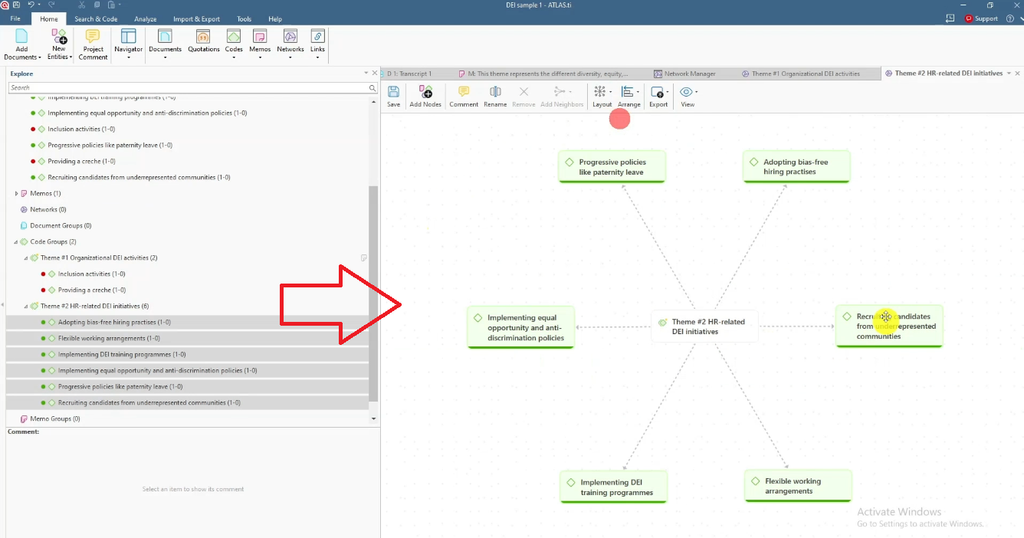1024x538 pixels.
Task: Switch to Tools ribbon tab
Action: [244, 19]
